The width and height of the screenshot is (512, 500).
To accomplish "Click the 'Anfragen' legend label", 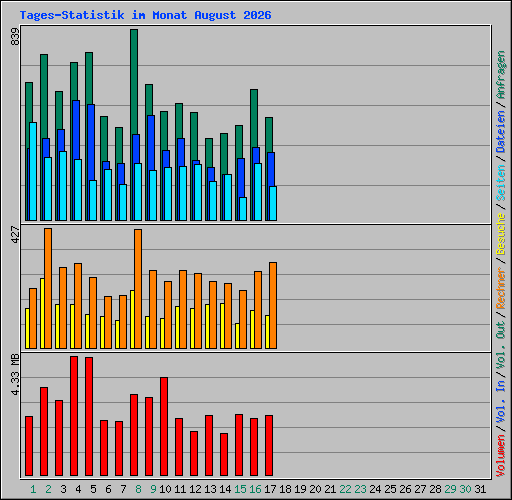I will (501, 75).
